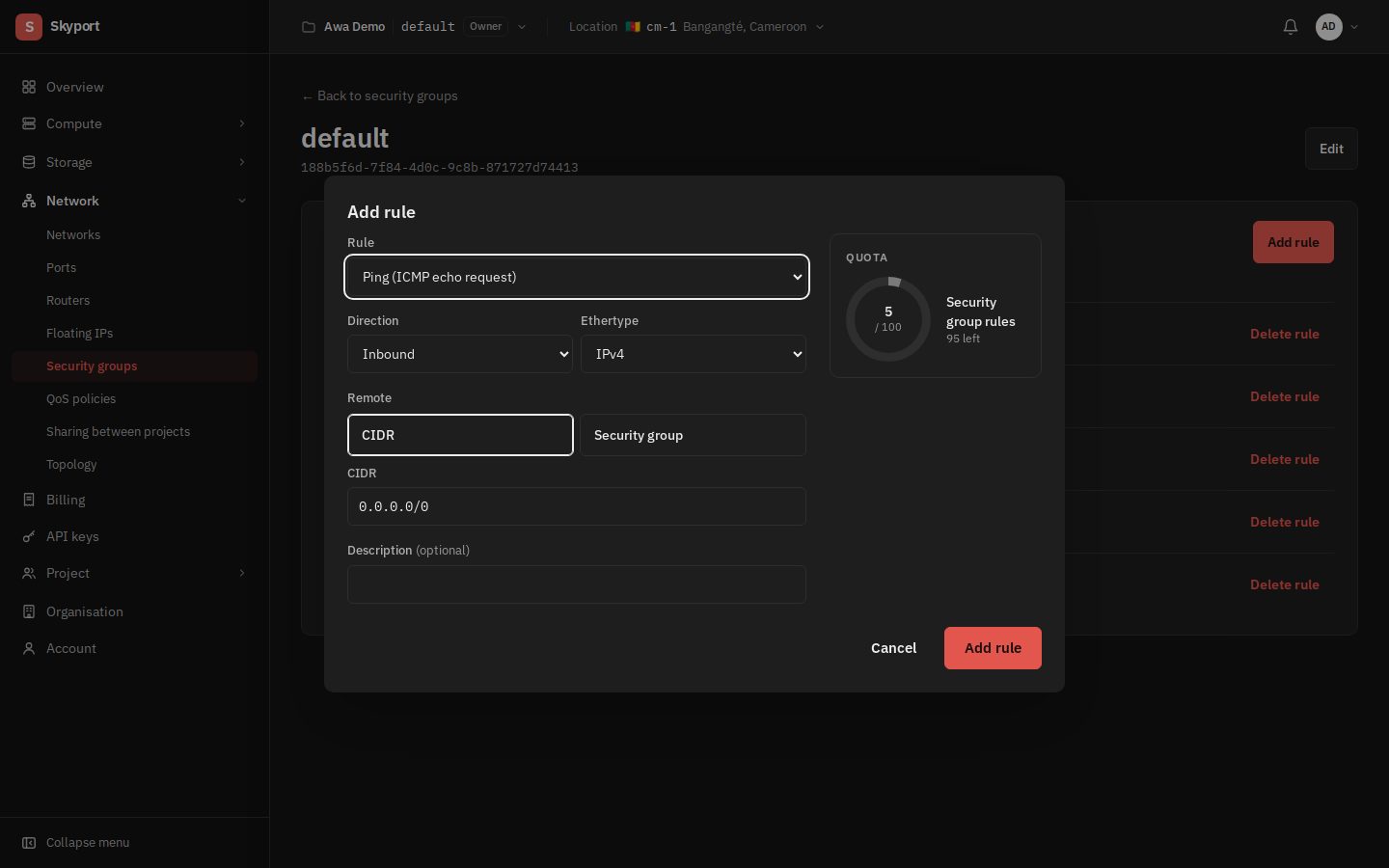Click the Organisation building icon
The height and width of the screenshot is (868, 1389).
29,611
